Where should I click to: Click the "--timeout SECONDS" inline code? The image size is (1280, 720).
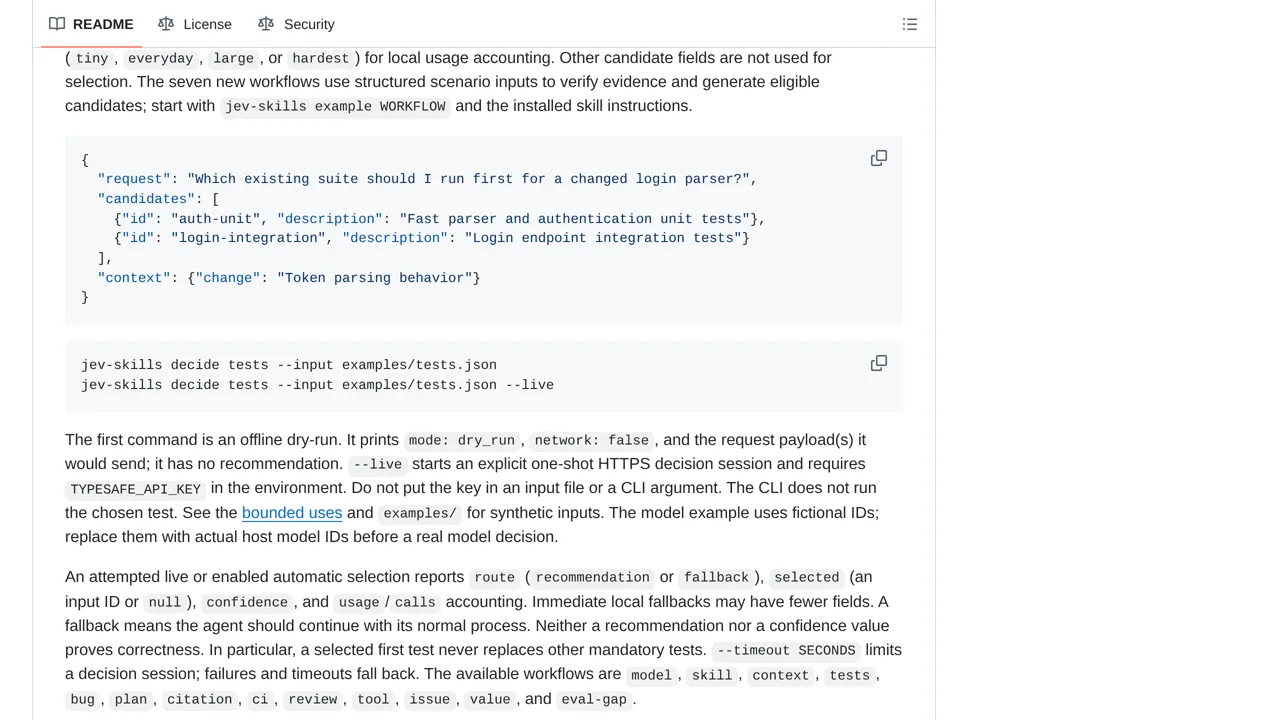point(786,651)
